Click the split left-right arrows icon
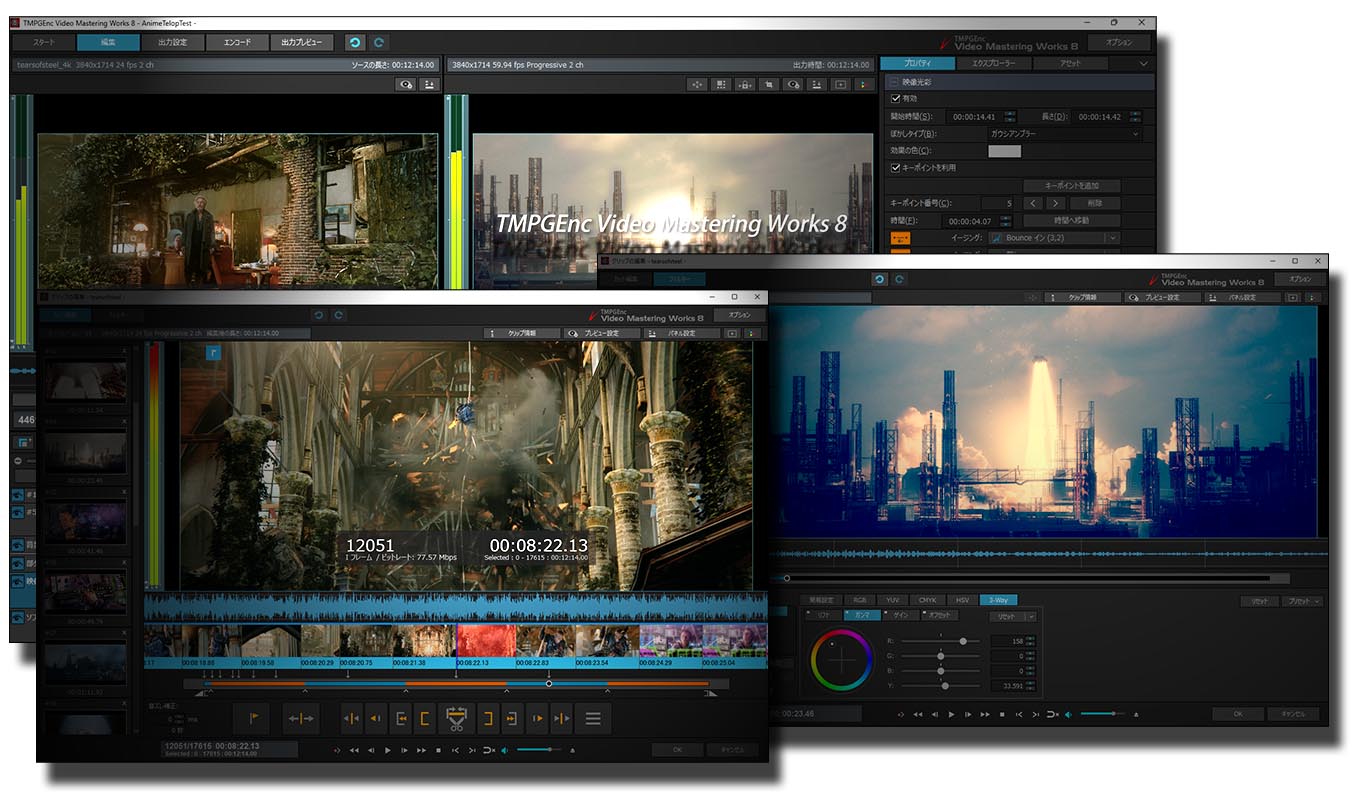The image size is (1354, 802). 301,718
